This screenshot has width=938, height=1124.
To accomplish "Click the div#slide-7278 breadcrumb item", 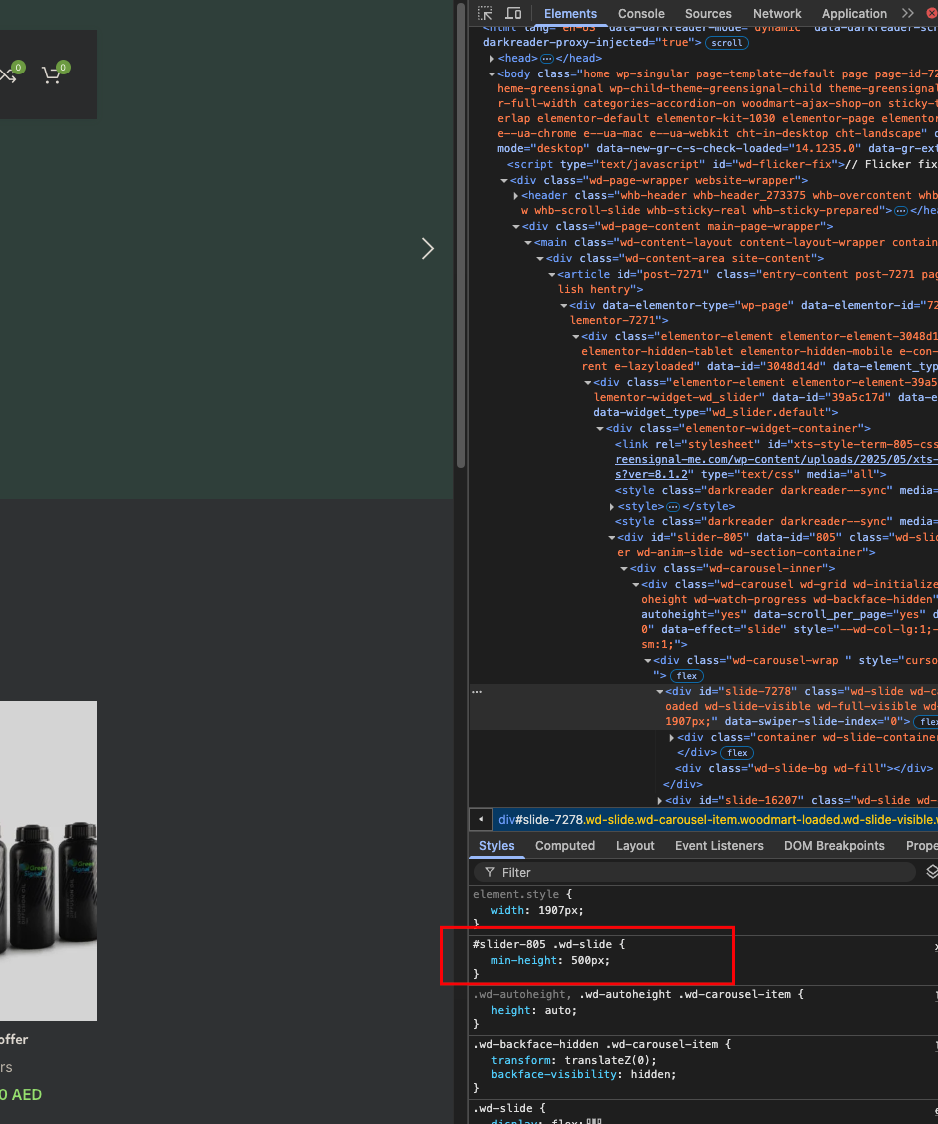I will click(x=717, y=819).
